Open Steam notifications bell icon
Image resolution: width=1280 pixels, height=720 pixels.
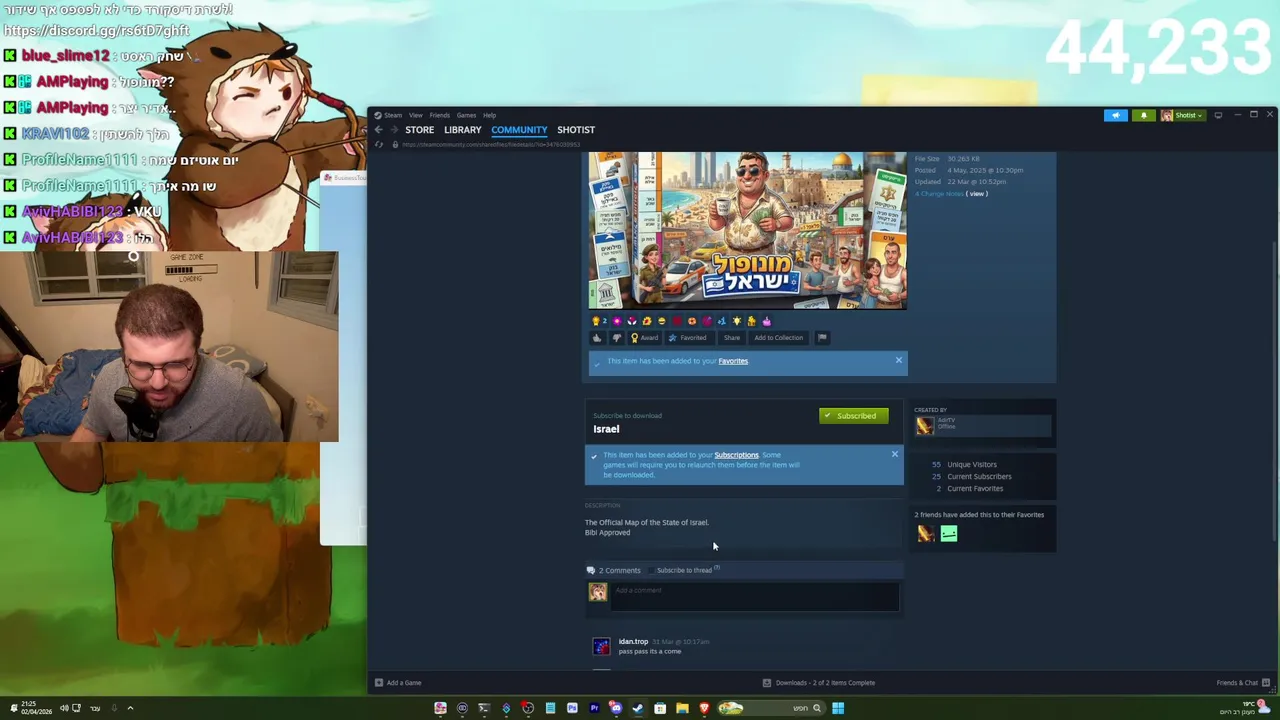[x=1144, y=115]
